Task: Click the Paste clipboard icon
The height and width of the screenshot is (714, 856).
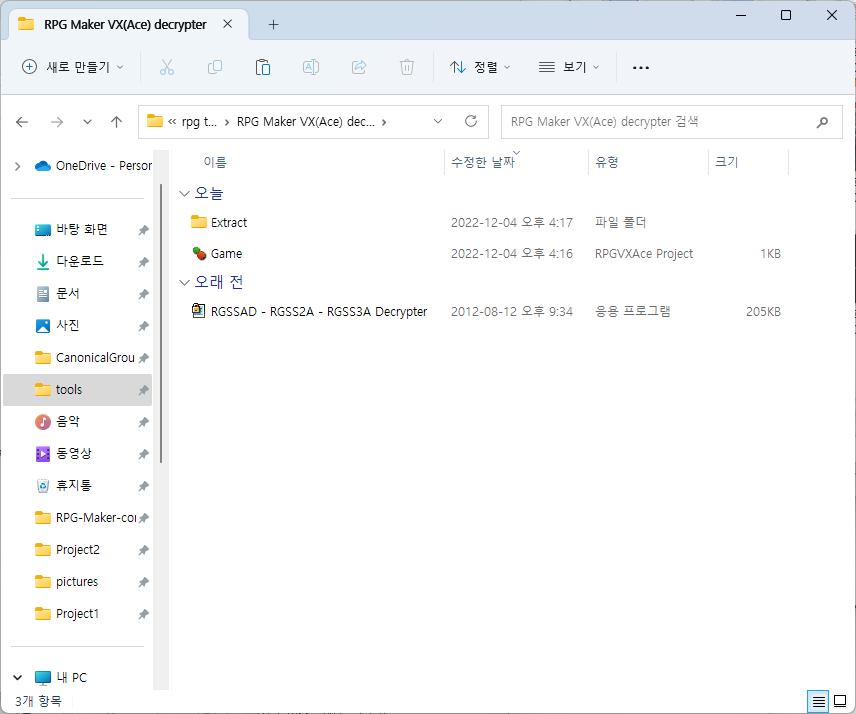Action: [x=263, y=67]
